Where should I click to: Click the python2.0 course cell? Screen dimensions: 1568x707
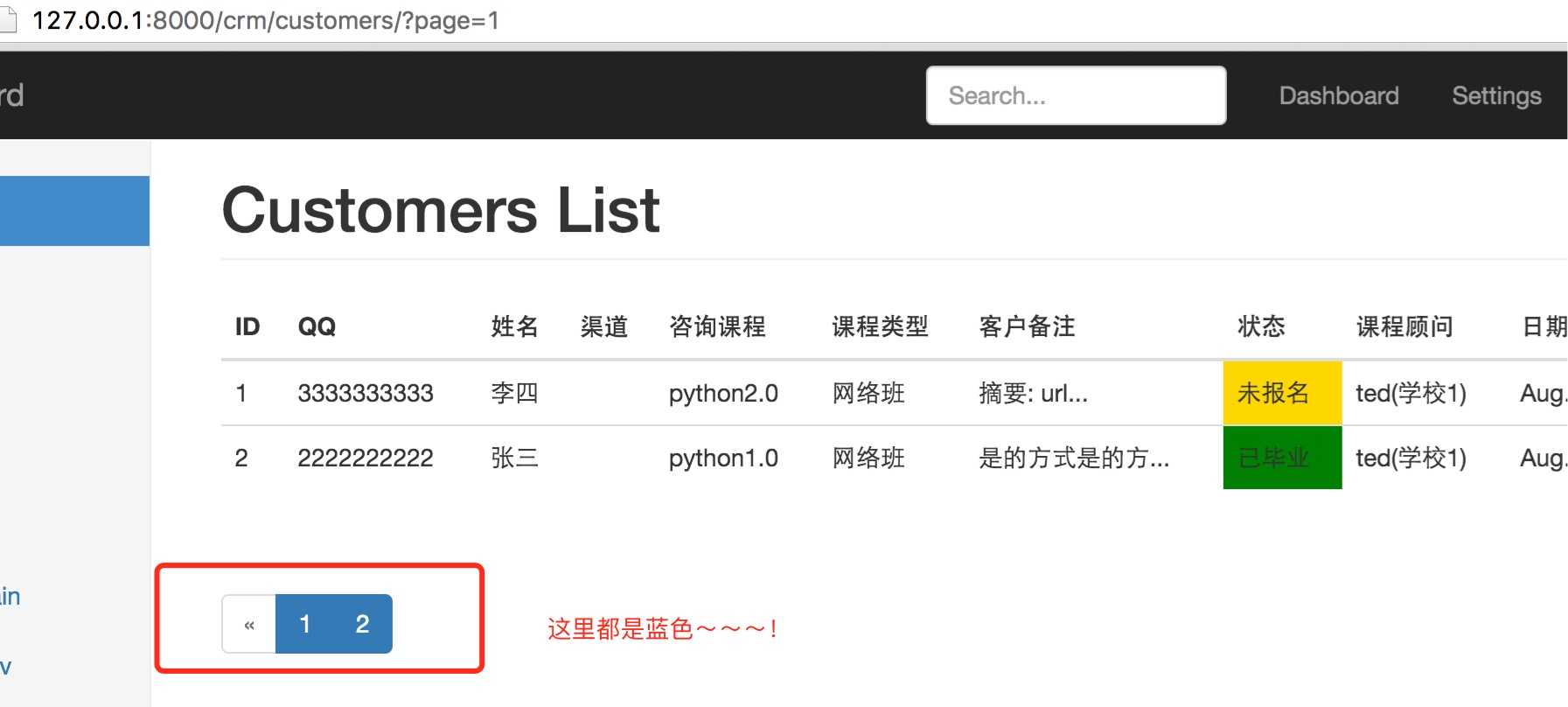(x=723, y=393)
